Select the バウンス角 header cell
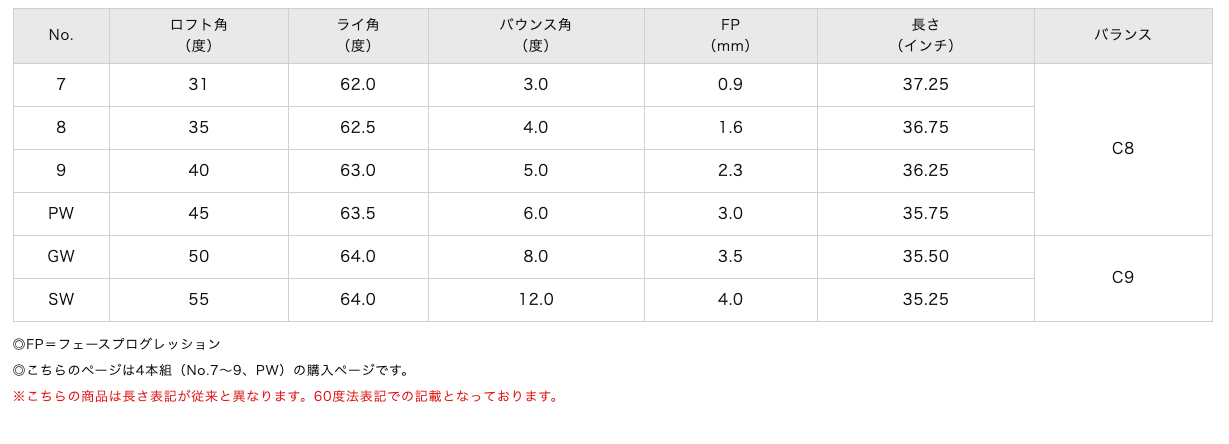1229x444 pixels. click(x=536, y=35)
